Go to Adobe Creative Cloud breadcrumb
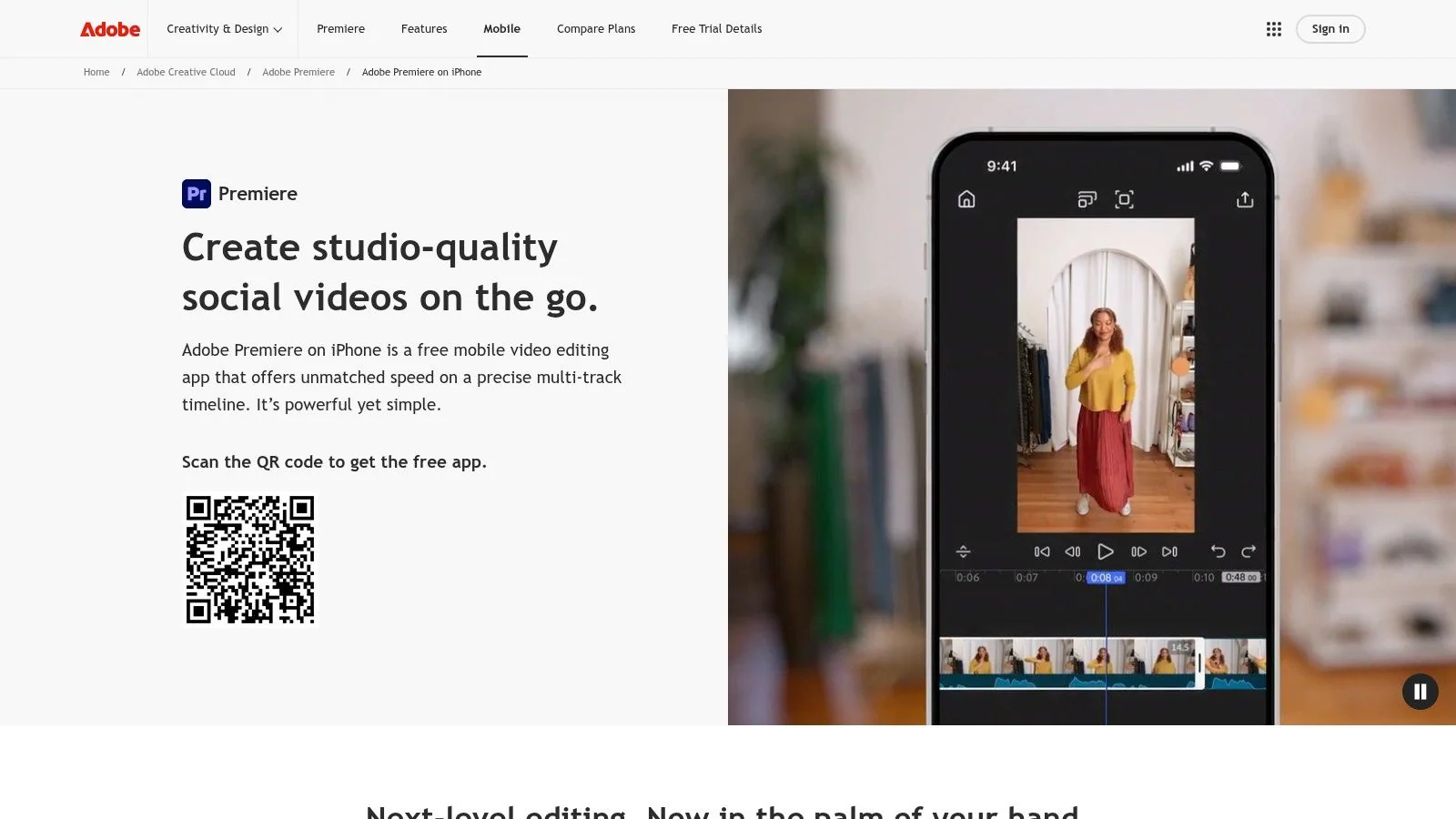Image resolution: width=1456 pixels, height=819 pixels. click(186, 72)
